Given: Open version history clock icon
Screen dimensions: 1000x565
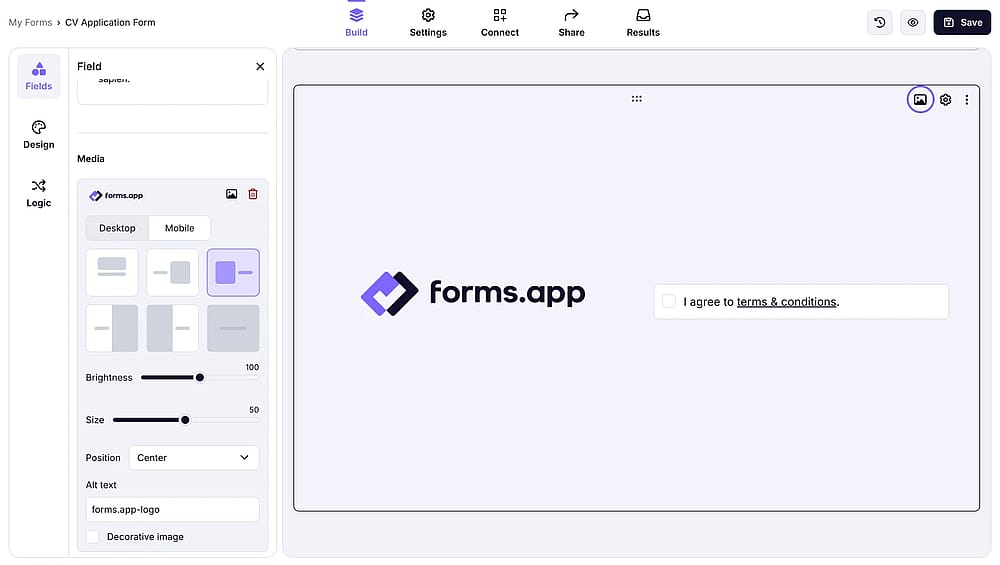Looking at the screenshot, I should click(x=879, y=22).
